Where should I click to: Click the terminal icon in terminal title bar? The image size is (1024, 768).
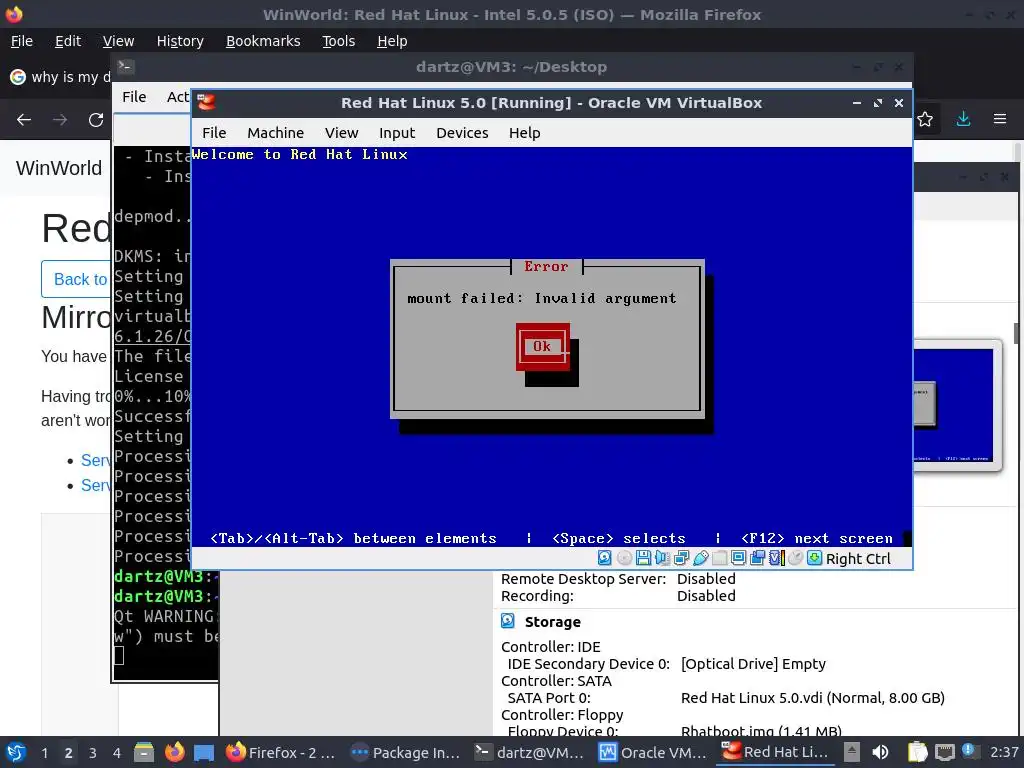[125, 66]
